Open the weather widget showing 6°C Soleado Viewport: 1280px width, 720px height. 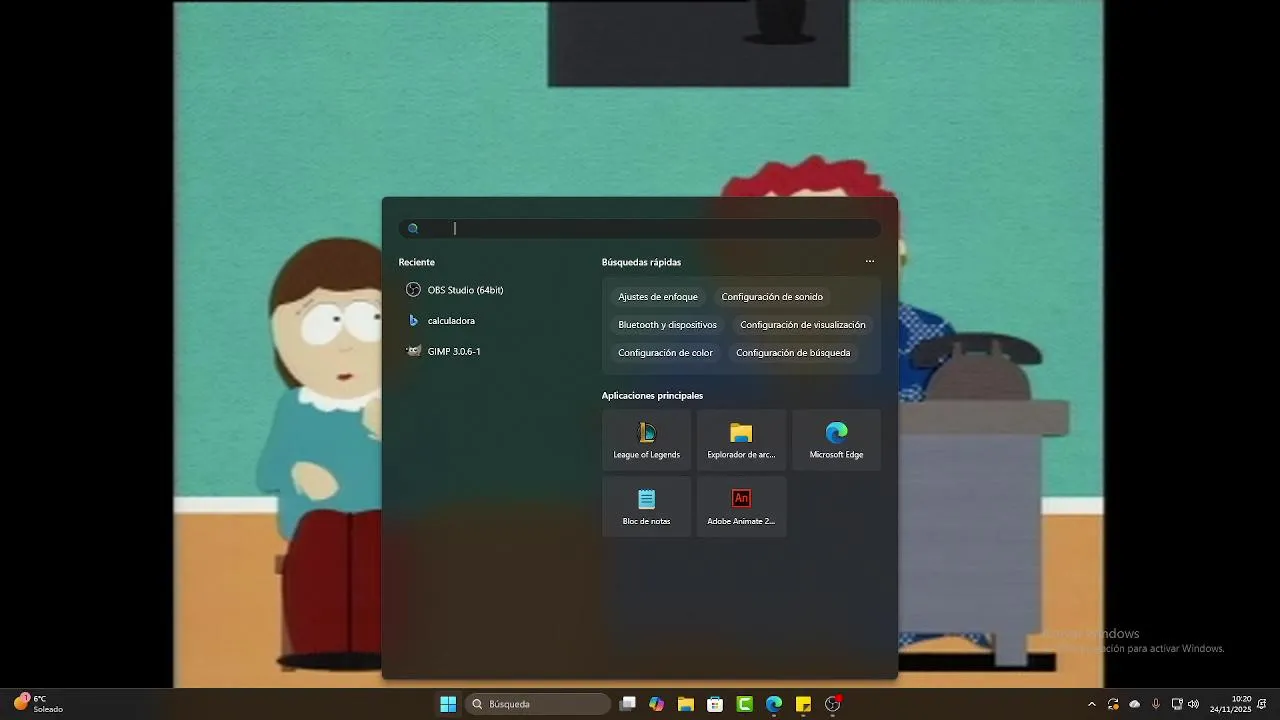37,704
